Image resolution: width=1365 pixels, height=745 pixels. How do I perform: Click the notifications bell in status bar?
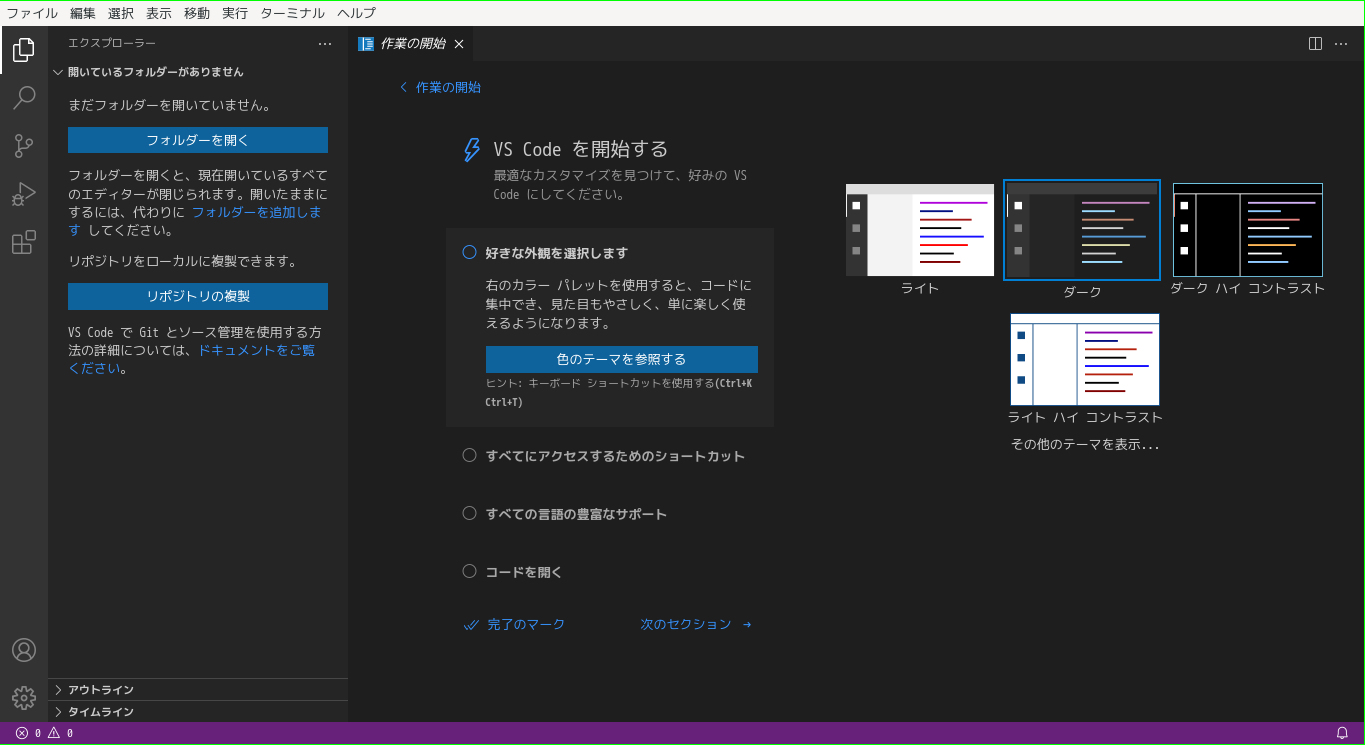pos(1342,733)
